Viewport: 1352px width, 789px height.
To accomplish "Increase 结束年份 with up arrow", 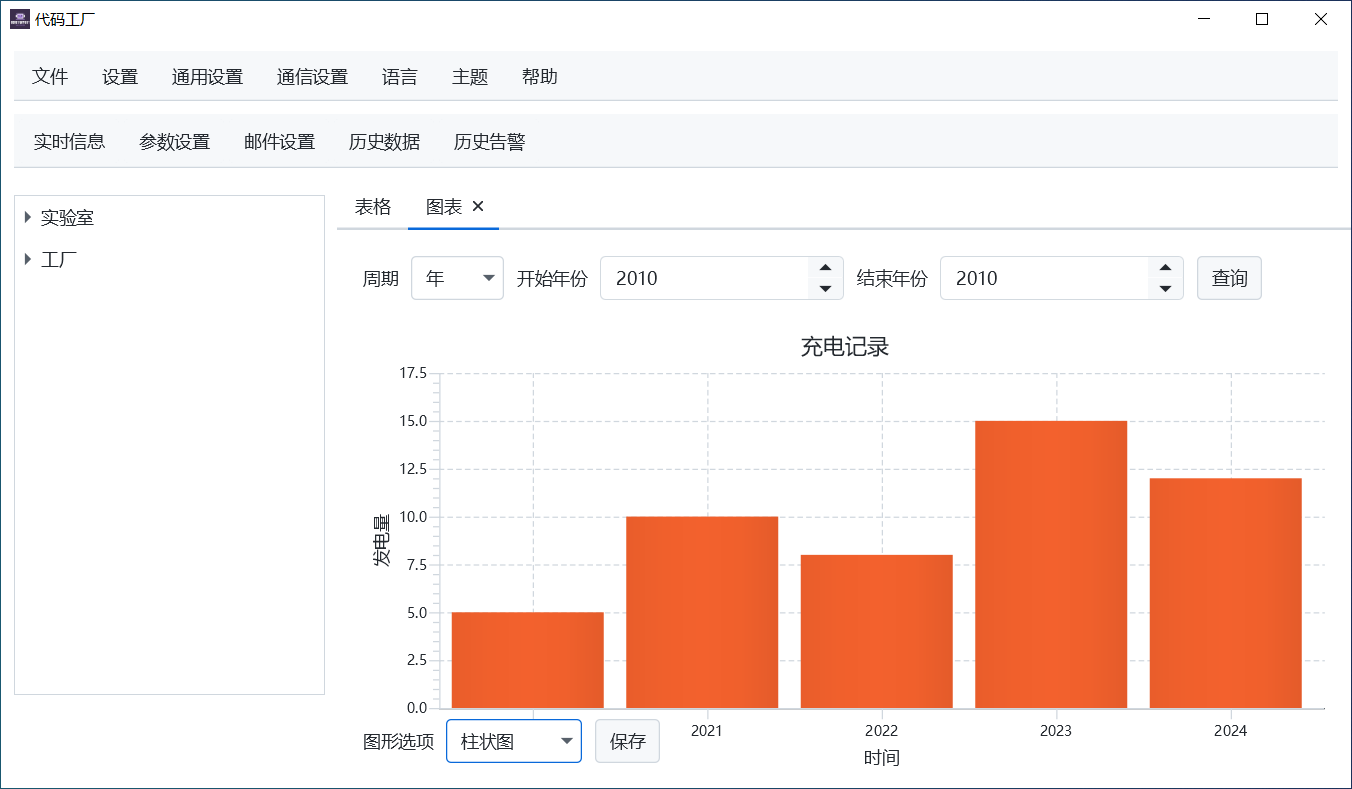I will coord(1165,267).
